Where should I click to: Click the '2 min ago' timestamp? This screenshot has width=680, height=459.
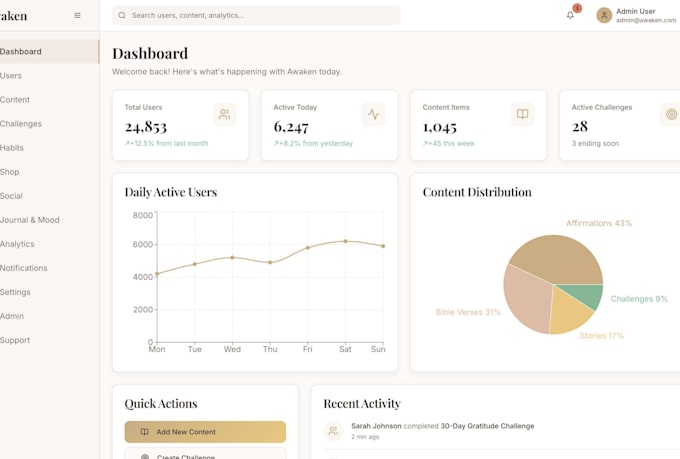[365, 437]
